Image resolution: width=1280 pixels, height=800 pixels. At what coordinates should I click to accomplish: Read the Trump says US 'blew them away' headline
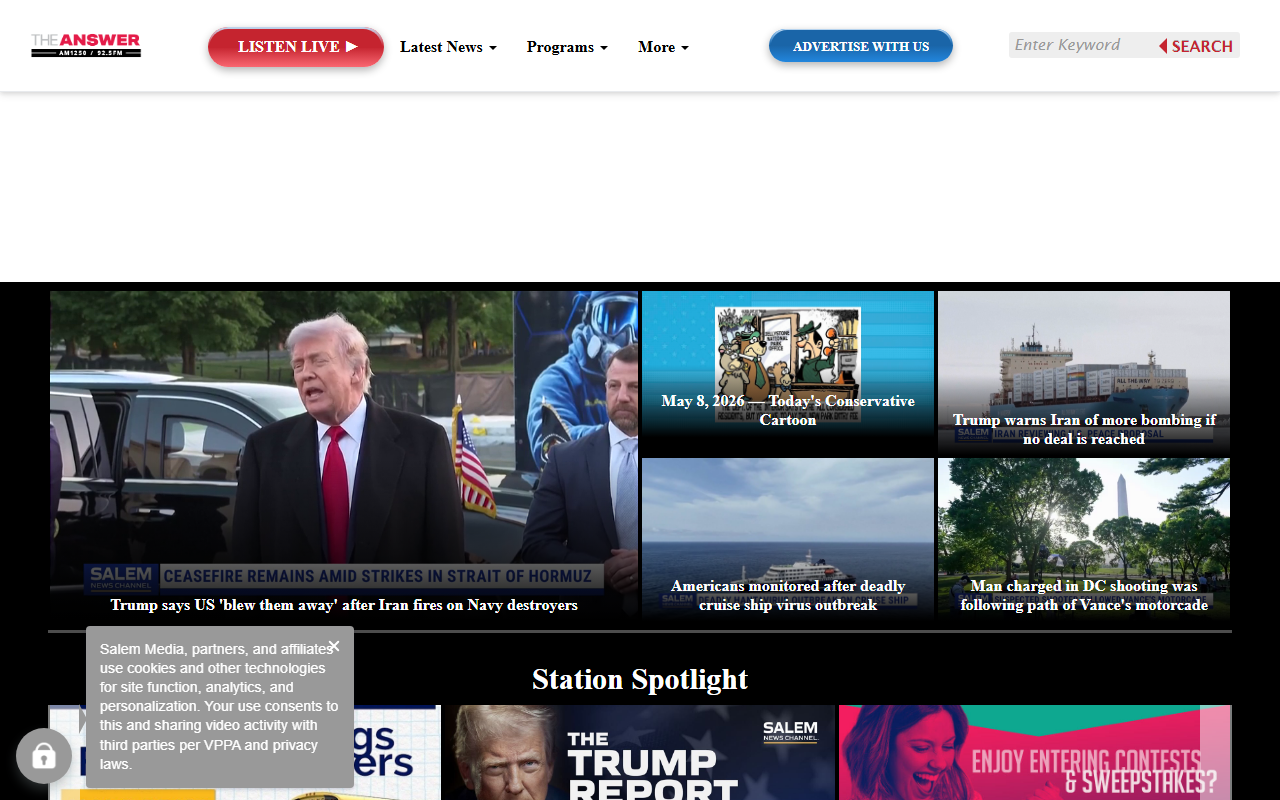(x=344, y=605)
